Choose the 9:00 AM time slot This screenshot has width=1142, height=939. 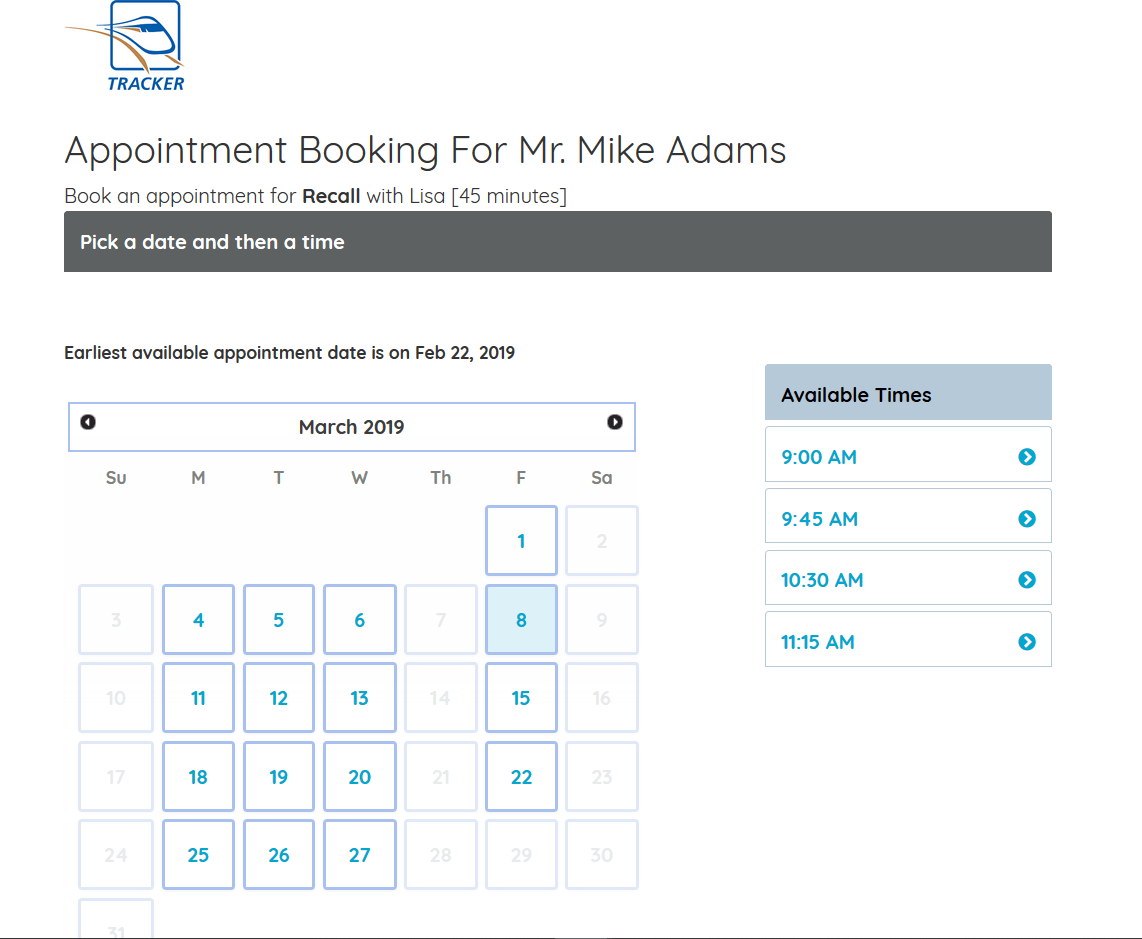(x=908, y=455)
